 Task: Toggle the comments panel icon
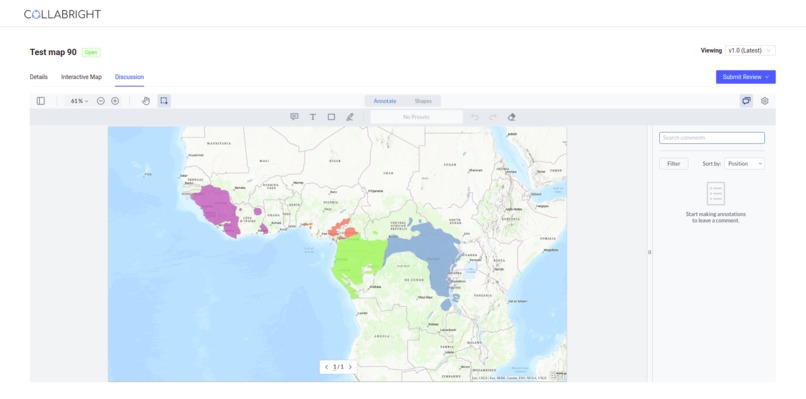point(746,101)
